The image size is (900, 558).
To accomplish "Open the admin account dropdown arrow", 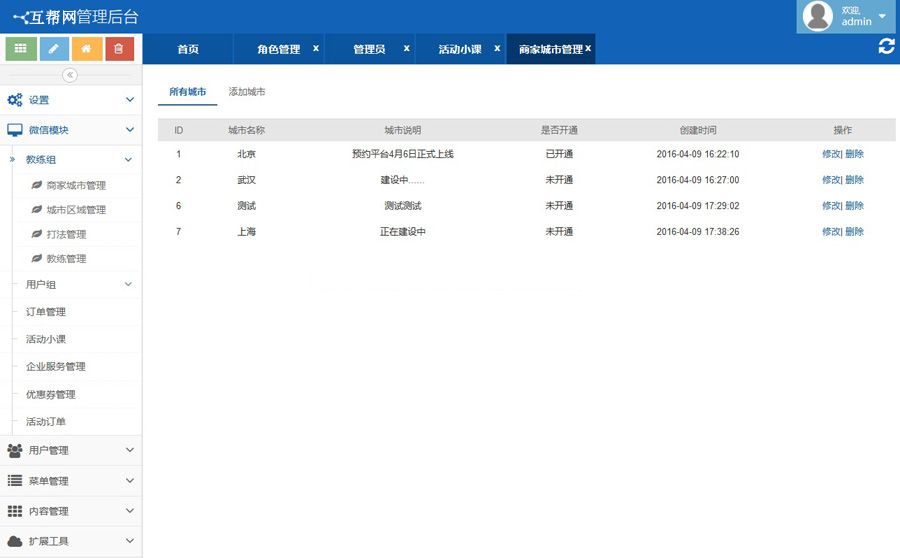I will click(x=882, y=16).
